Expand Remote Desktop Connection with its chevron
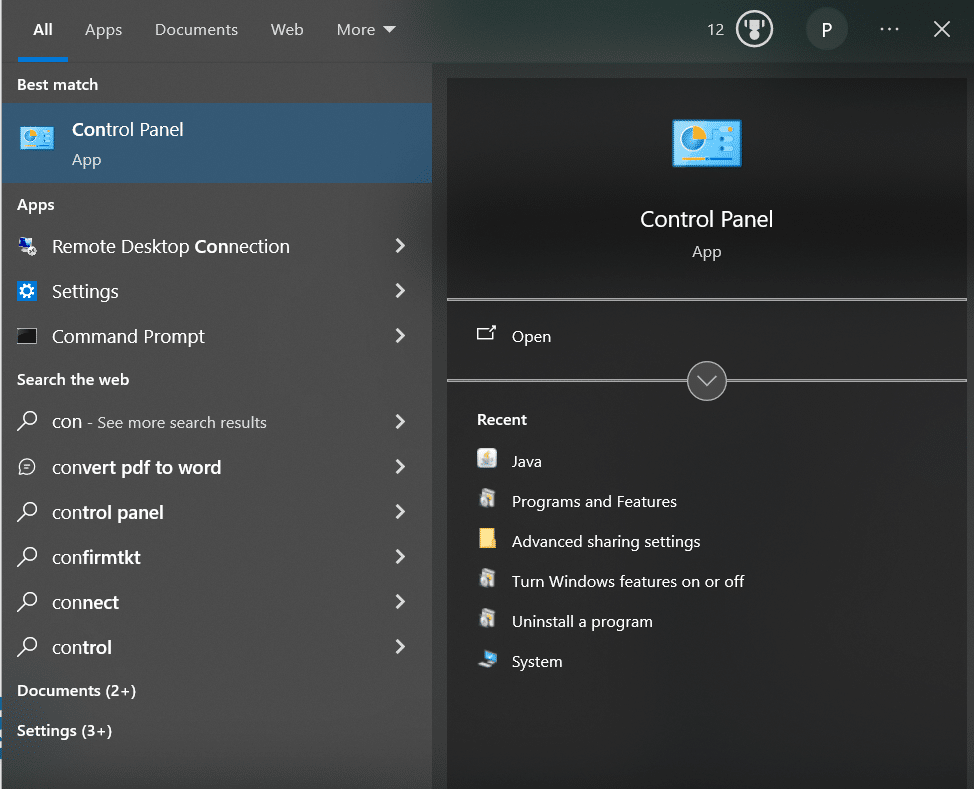This screenshot has width=974, height=789. (400, 246)
